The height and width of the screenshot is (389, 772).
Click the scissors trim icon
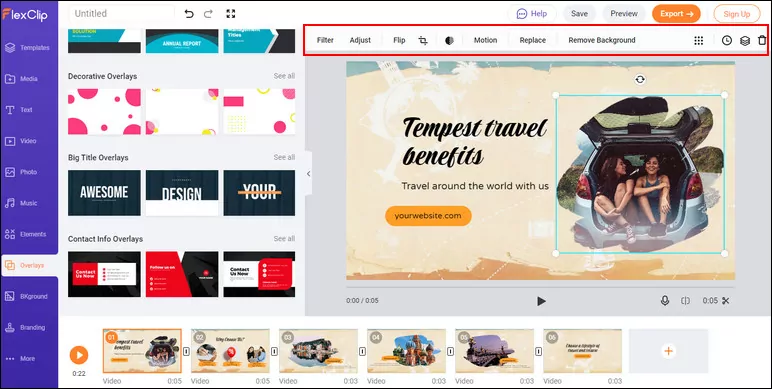(725, 300)
